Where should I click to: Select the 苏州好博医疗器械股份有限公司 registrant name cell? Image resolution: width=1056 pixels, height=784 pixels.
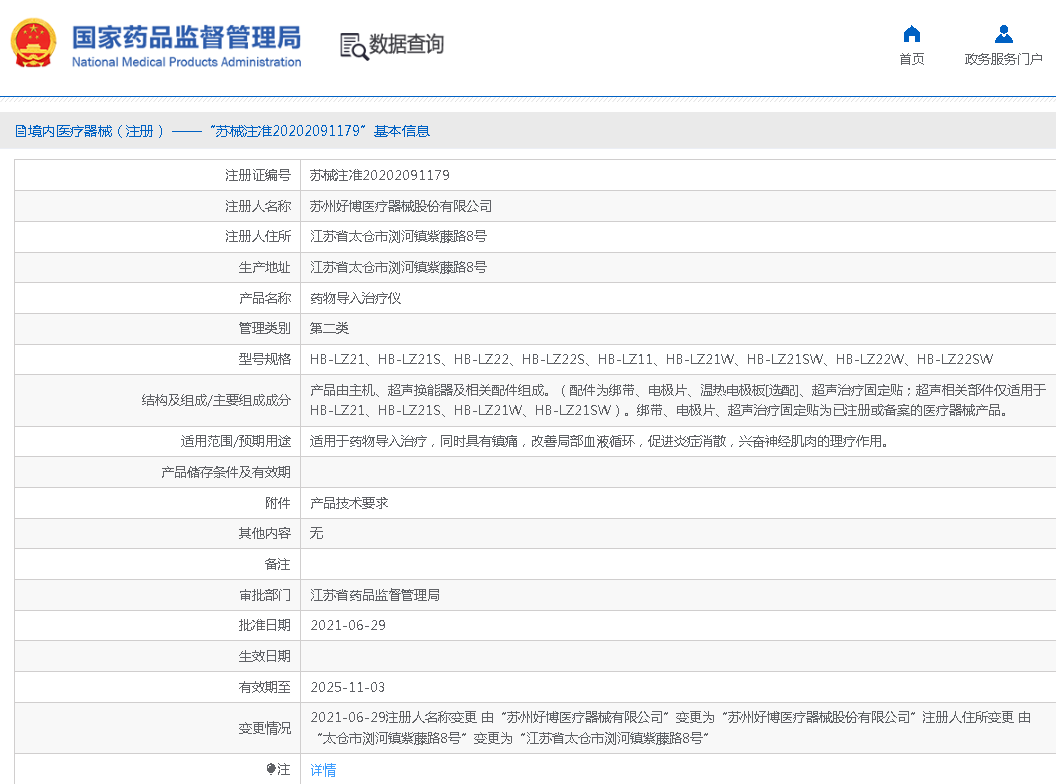(401, 206)
